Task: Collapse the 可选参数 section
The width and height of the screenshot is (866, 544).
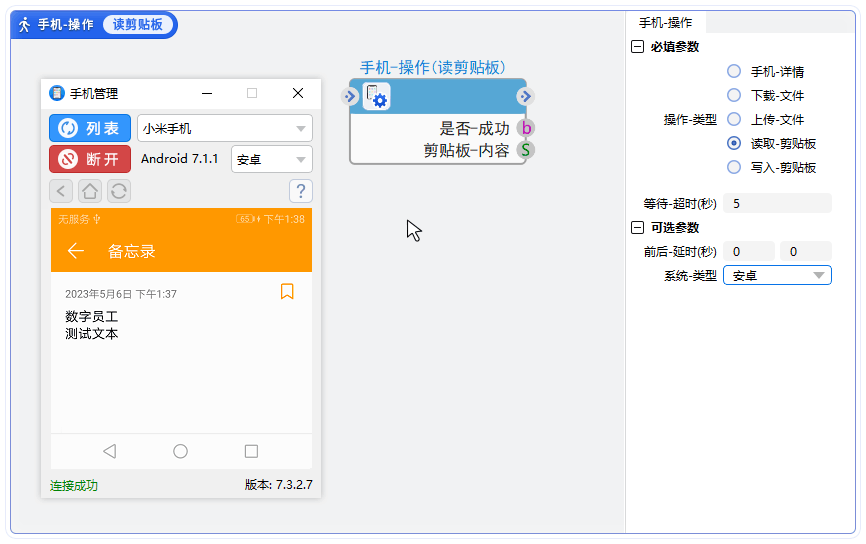Action: coord(637,228)
